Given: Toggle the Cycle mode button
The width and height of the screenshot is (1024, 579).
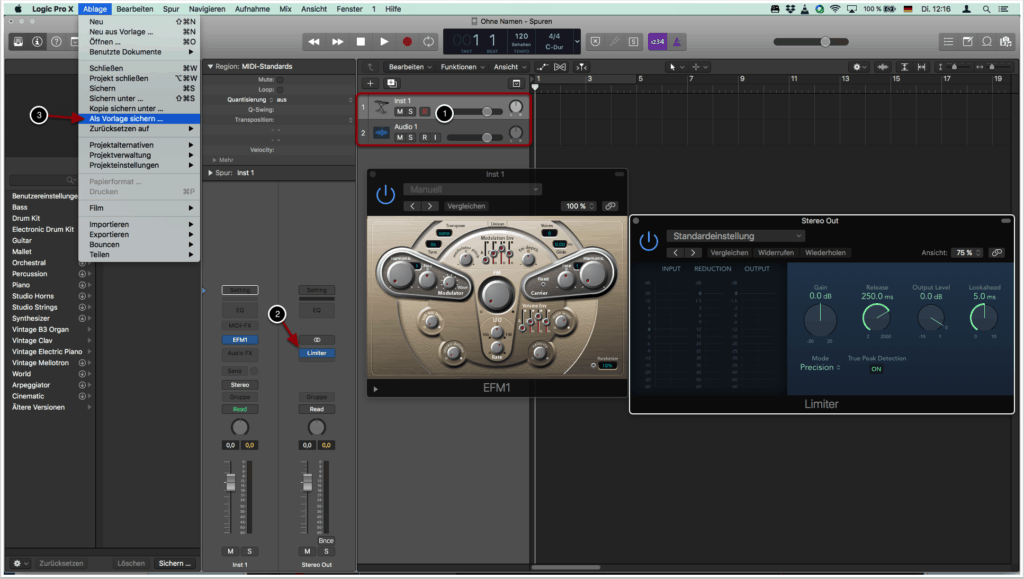Looking at the screenshot, I should tap(429, 42).
